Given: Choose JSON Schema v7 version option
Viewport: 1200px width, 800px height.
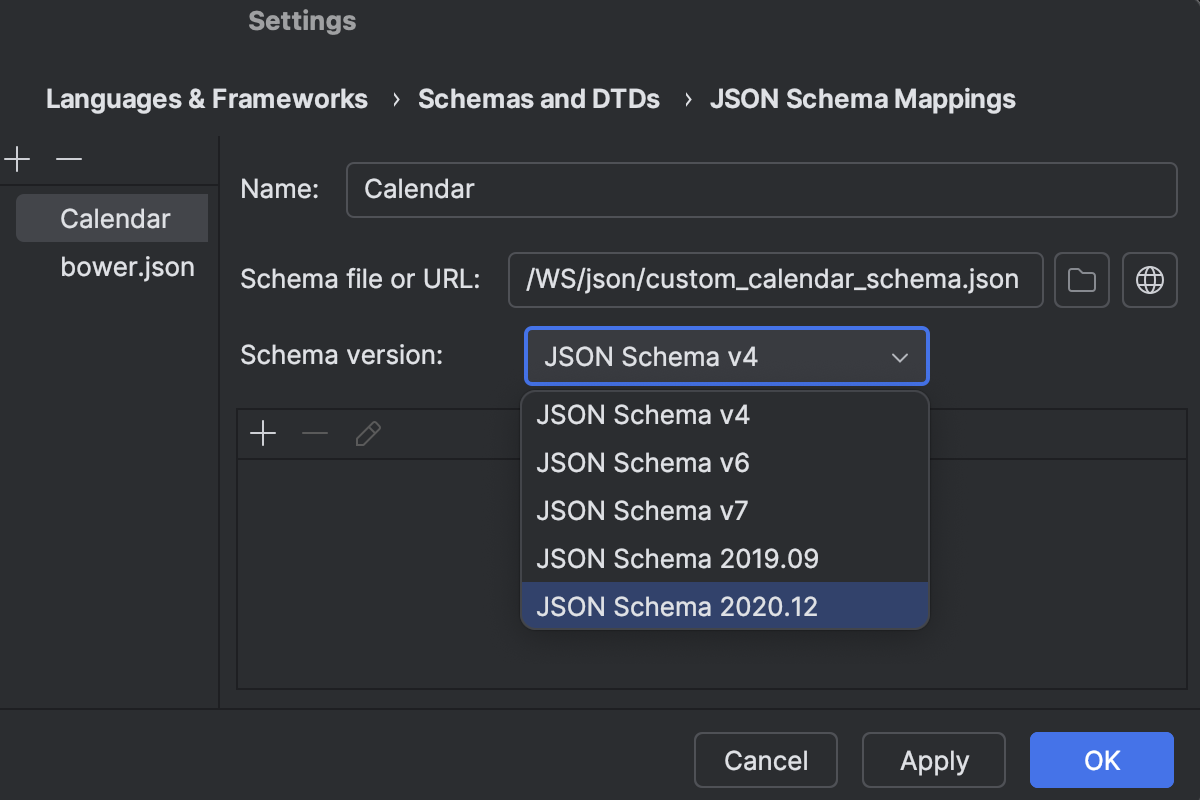Looking at the screenshot, I should [641, 510].
